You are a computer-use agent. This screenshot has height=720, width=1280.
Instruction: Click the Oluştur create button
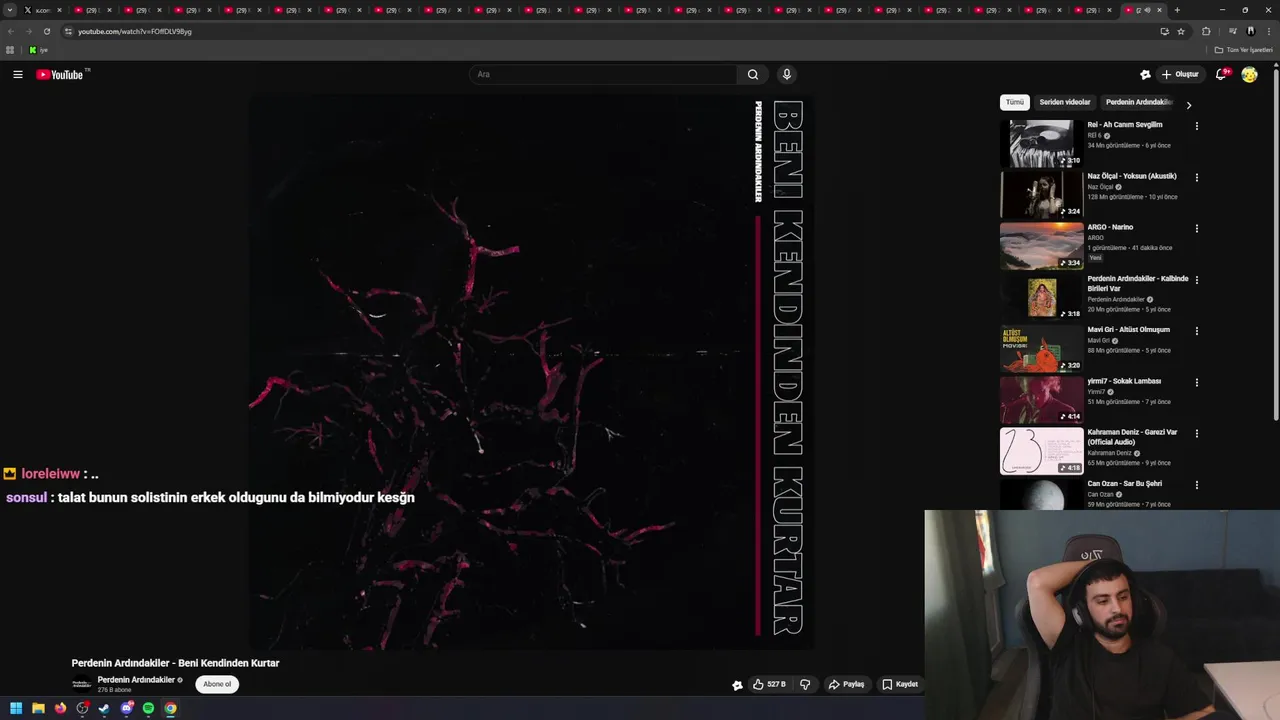click(x=1180, y=74)
